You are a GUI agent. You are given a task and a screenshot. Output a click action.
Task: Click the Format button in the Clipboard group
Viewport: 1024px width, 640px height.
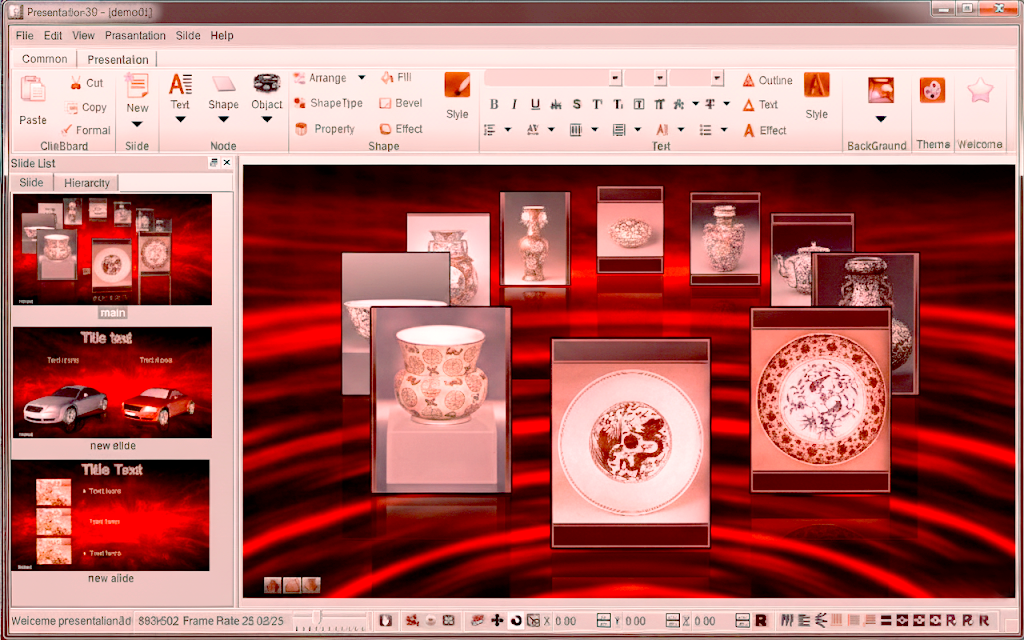[x=87, y=129]
